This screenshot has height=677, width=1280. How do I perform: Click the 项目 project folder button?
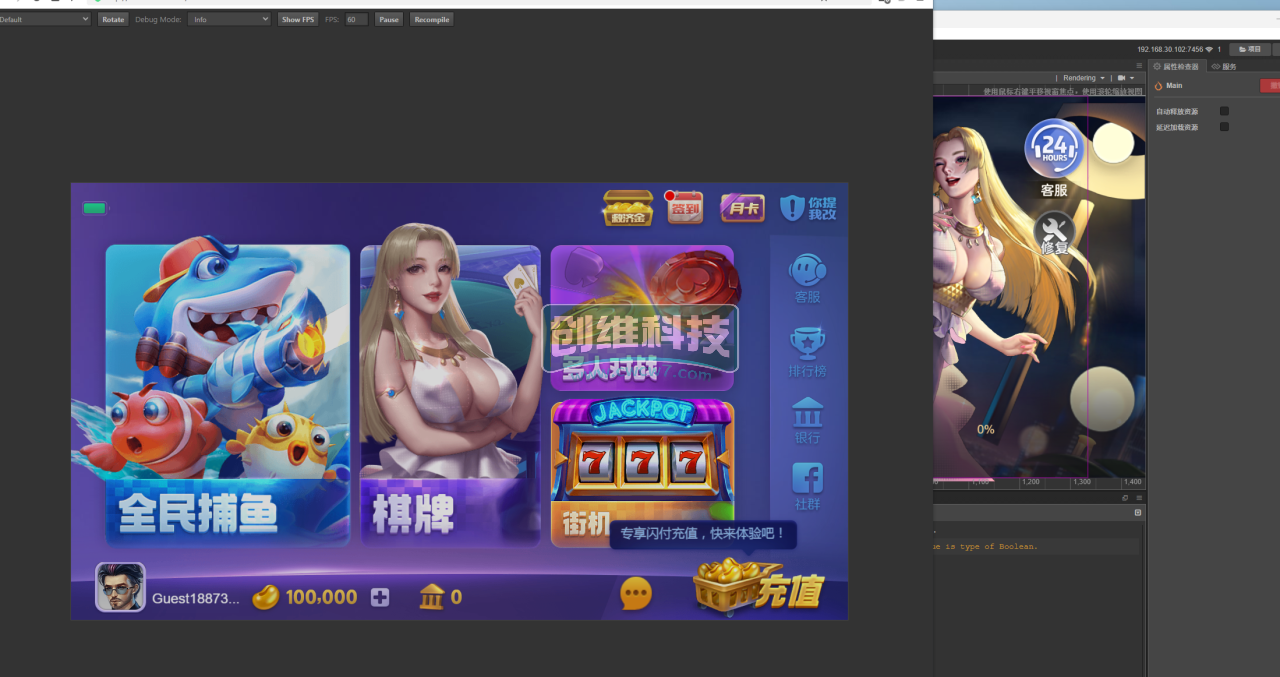[1250, 49]
